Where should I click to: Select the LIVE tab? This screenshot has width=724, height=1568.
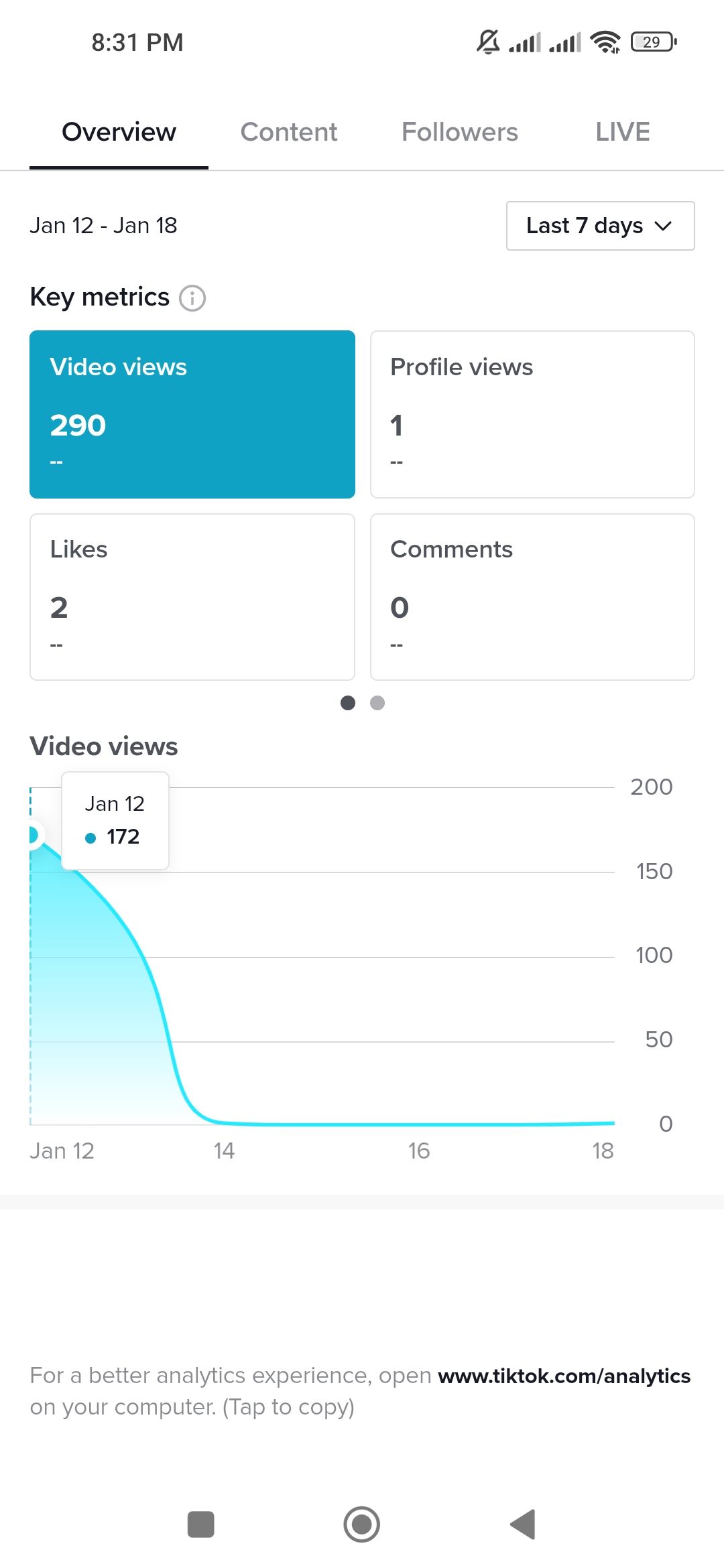622,132
